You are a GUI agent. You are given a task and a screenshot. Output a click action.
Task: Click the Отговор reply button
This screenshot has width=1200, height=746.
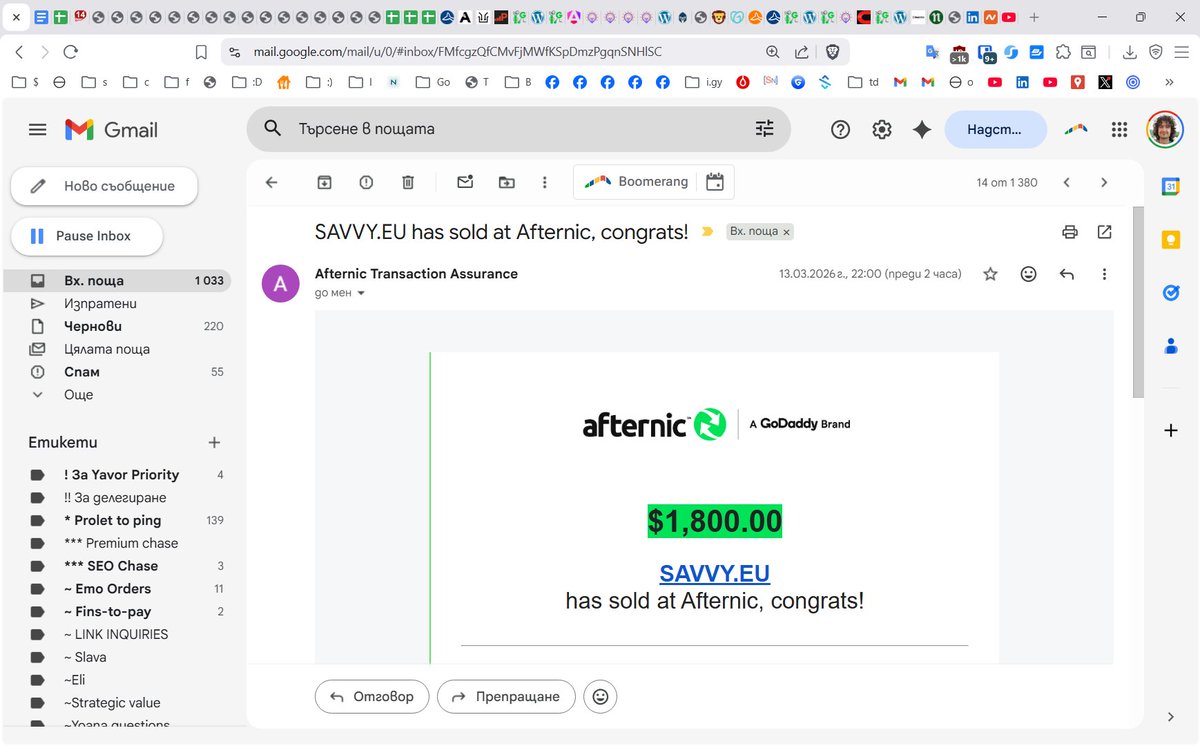tap(372, 697)
